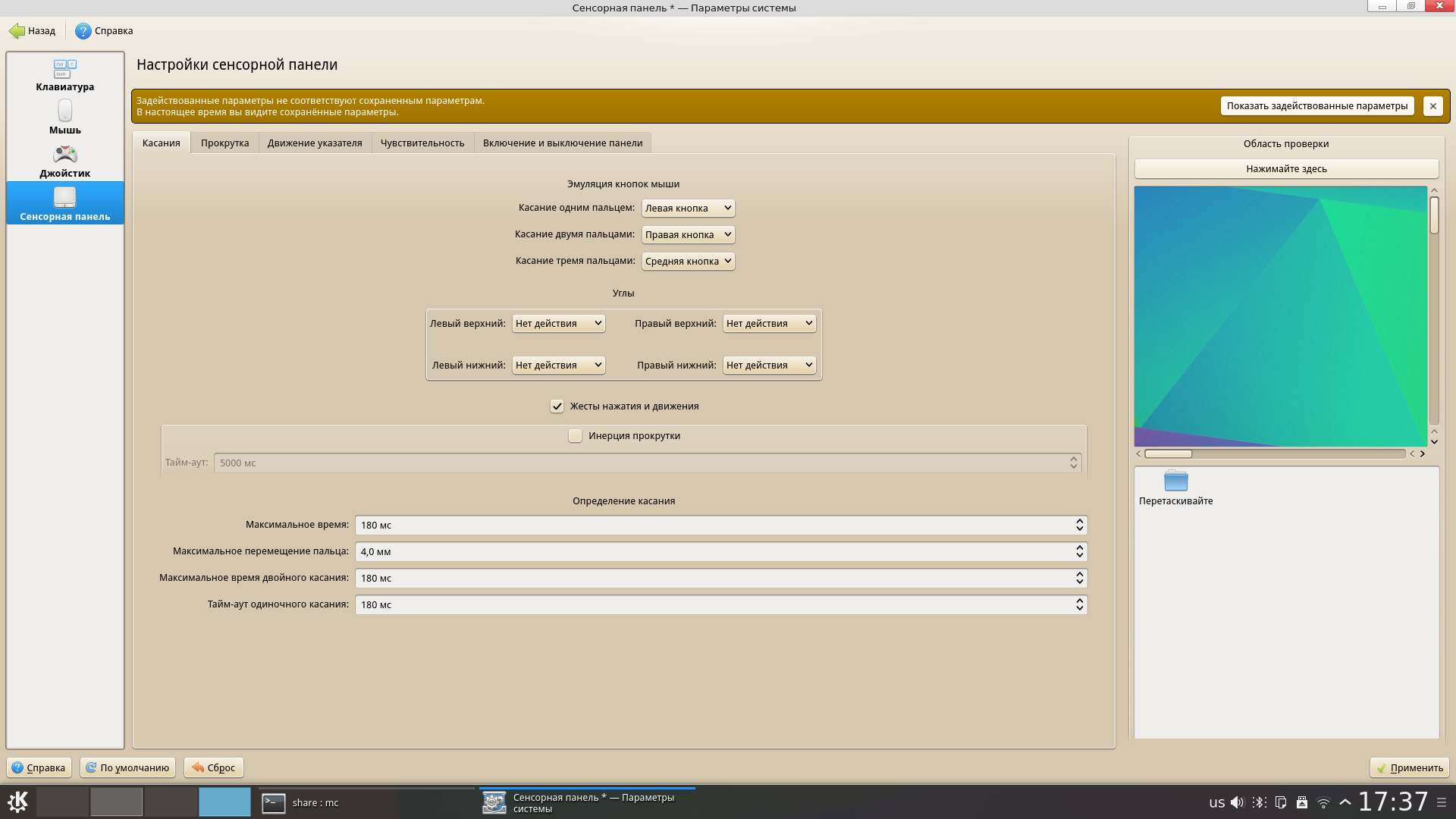Click the Bluetooth tray icon

1259,802
